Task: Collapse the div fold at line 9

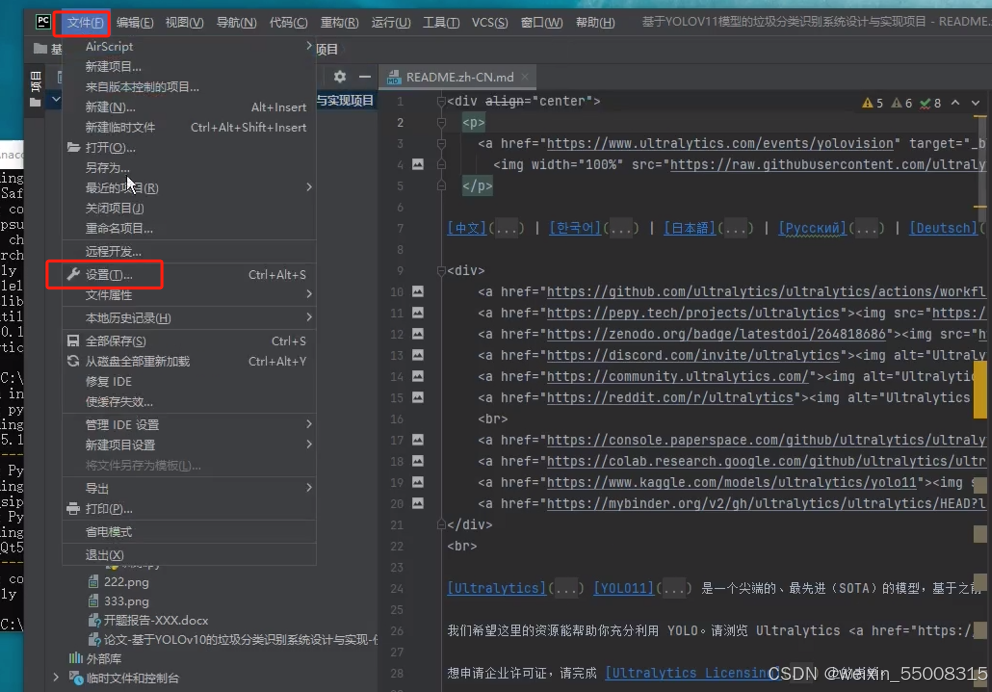Action: pyautogui.click(x=441, y=271)
